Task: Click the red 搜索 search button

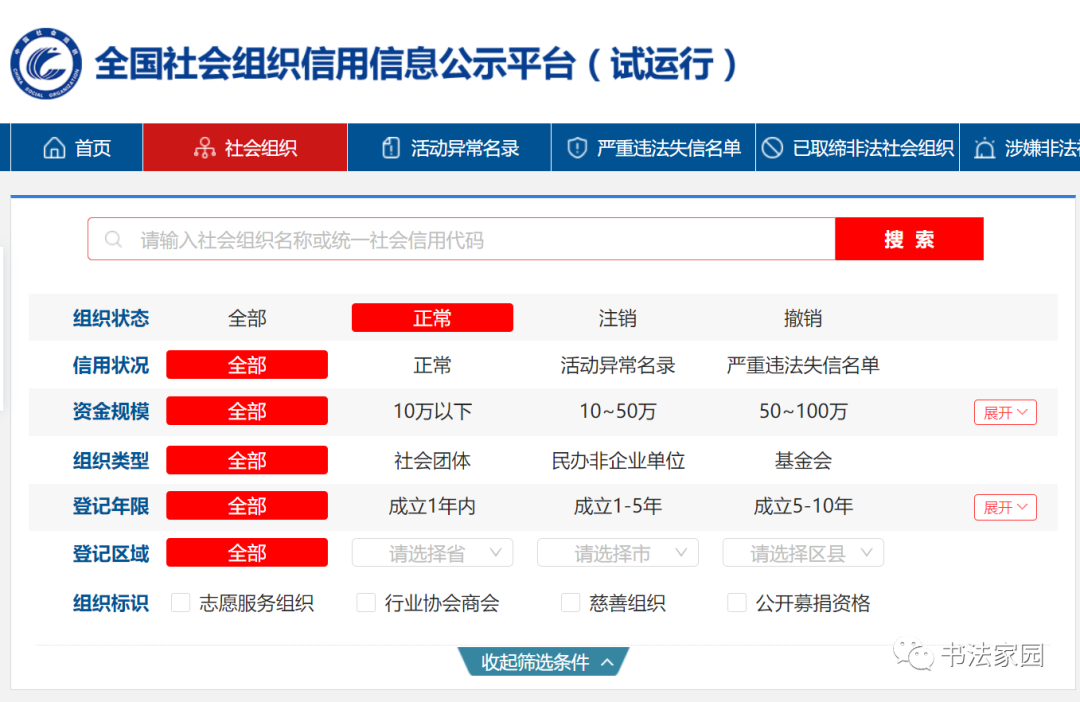Action: point(909,239)
